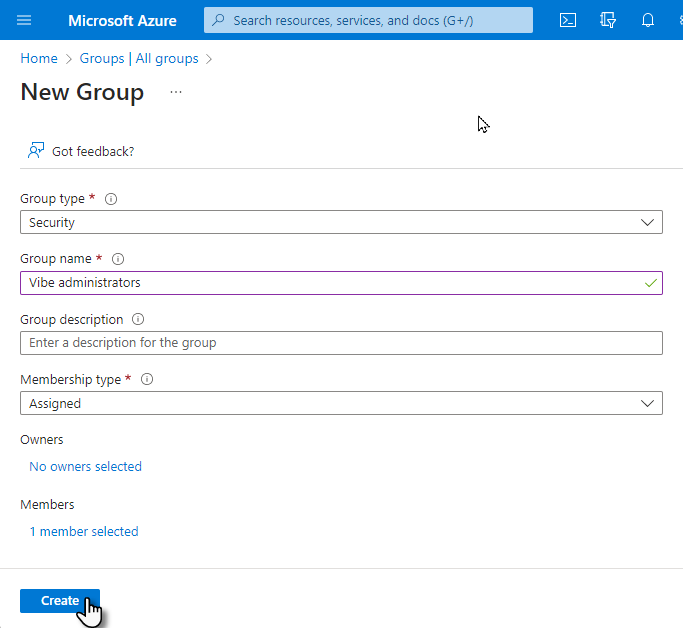Show info tooltip for Group description

pyautogui.click(x=138, y=319)
